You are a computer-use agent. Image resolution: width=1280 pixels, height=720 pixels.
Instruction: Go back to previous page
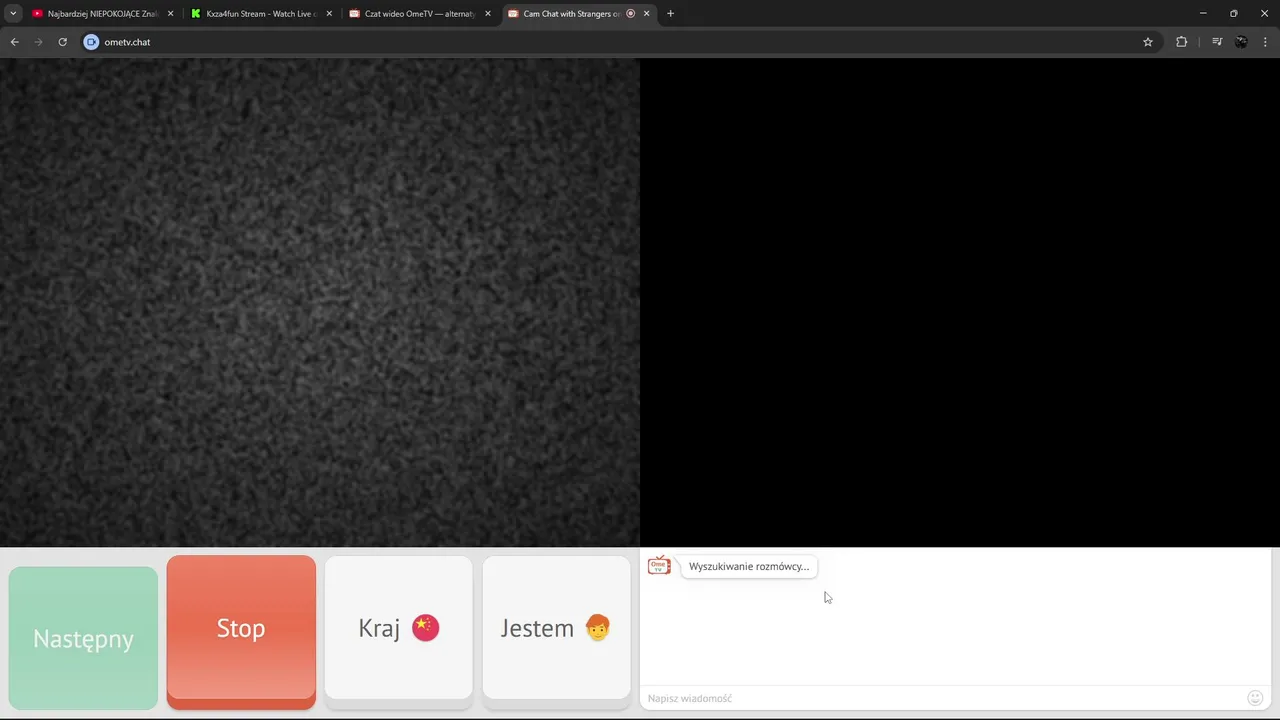pyautogui.click(x=14, y=42)
